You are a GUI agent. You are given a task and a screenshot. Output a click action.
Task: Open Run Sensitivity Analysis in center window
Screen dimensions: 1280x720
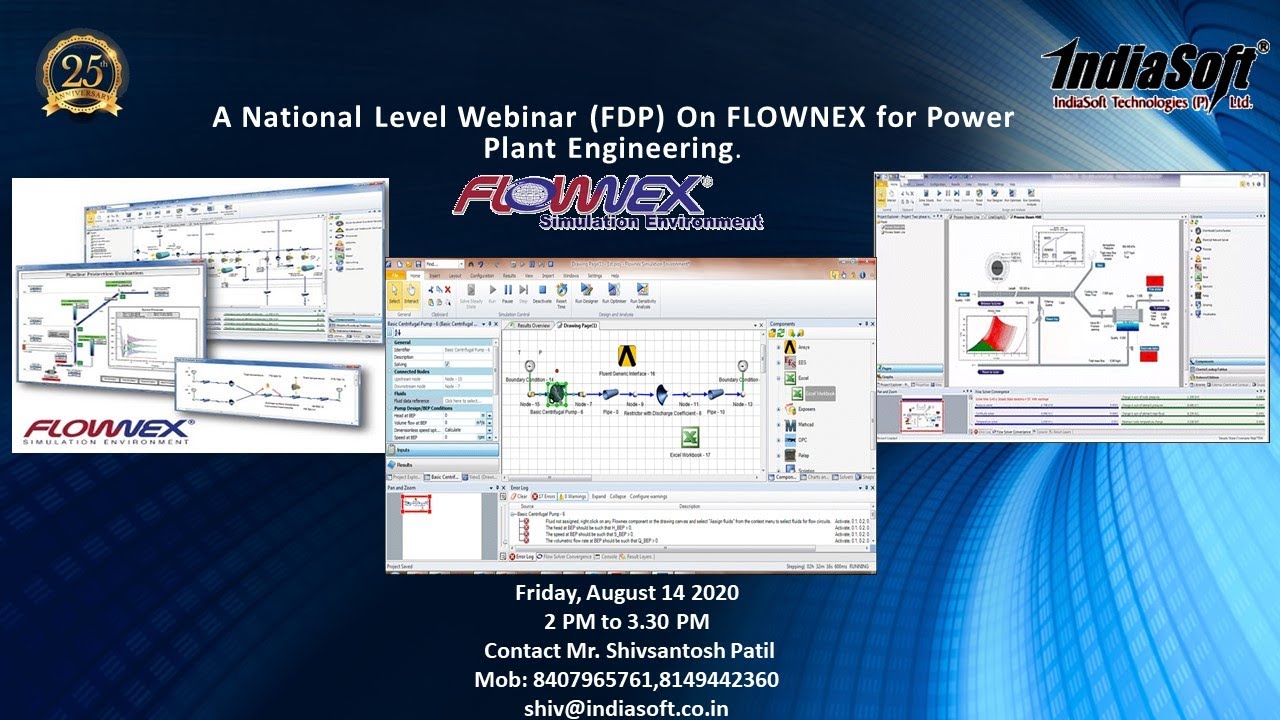tap(643, 296)
